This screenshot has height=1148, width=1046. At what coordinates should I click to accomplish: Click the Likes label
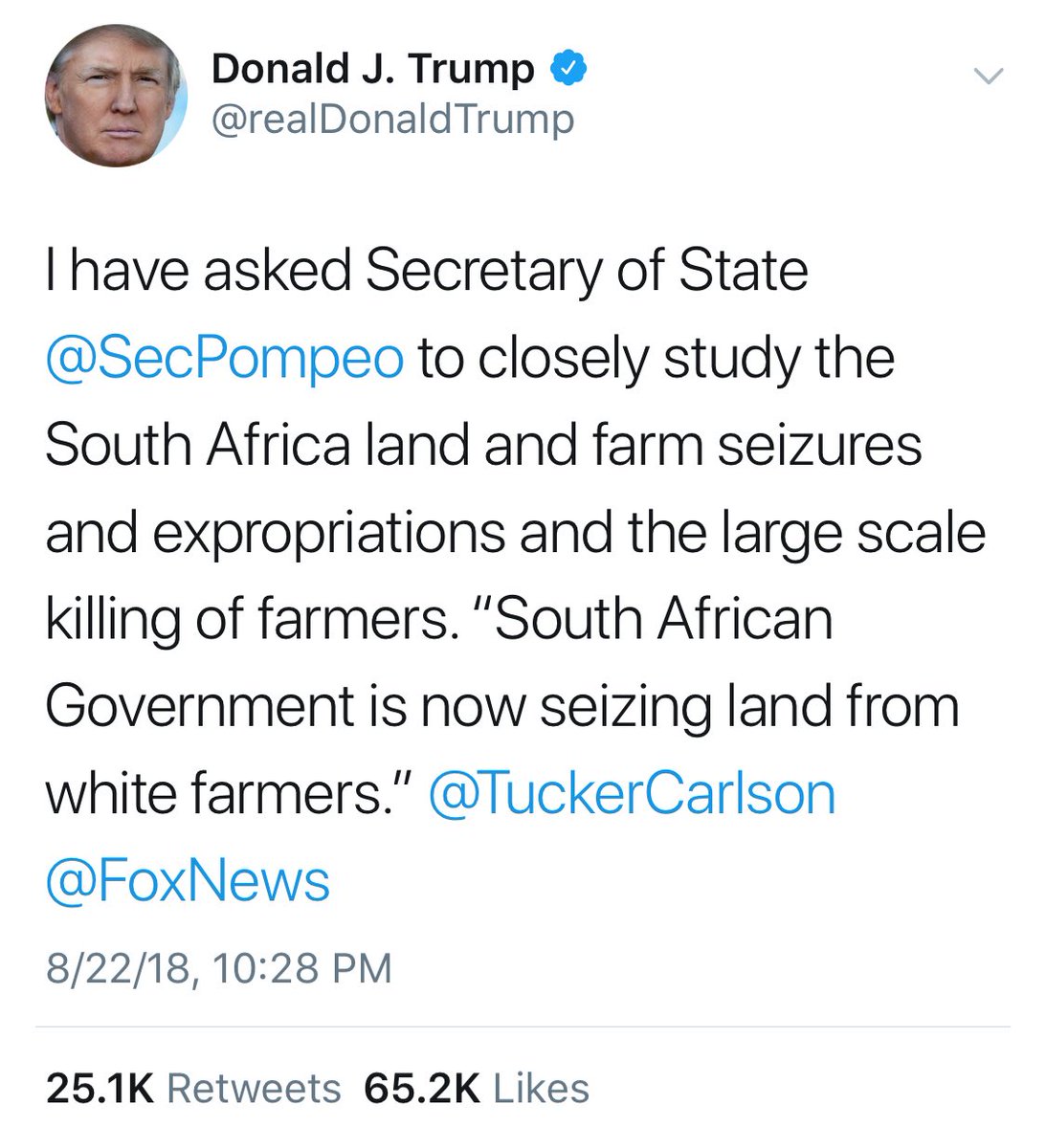(541, 1089)
